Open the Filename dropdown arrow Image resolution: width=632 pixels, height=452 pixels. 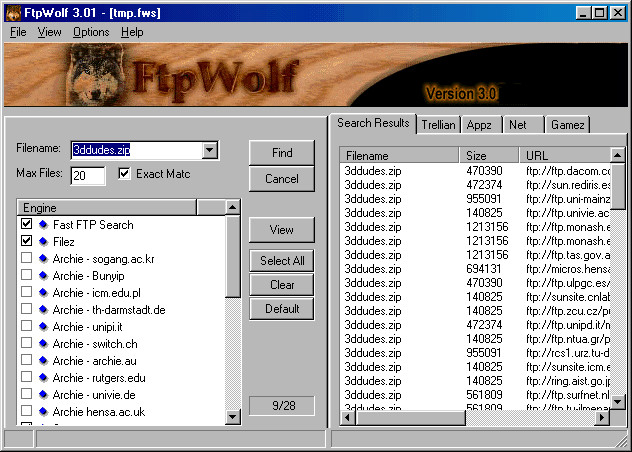[210, 150]
